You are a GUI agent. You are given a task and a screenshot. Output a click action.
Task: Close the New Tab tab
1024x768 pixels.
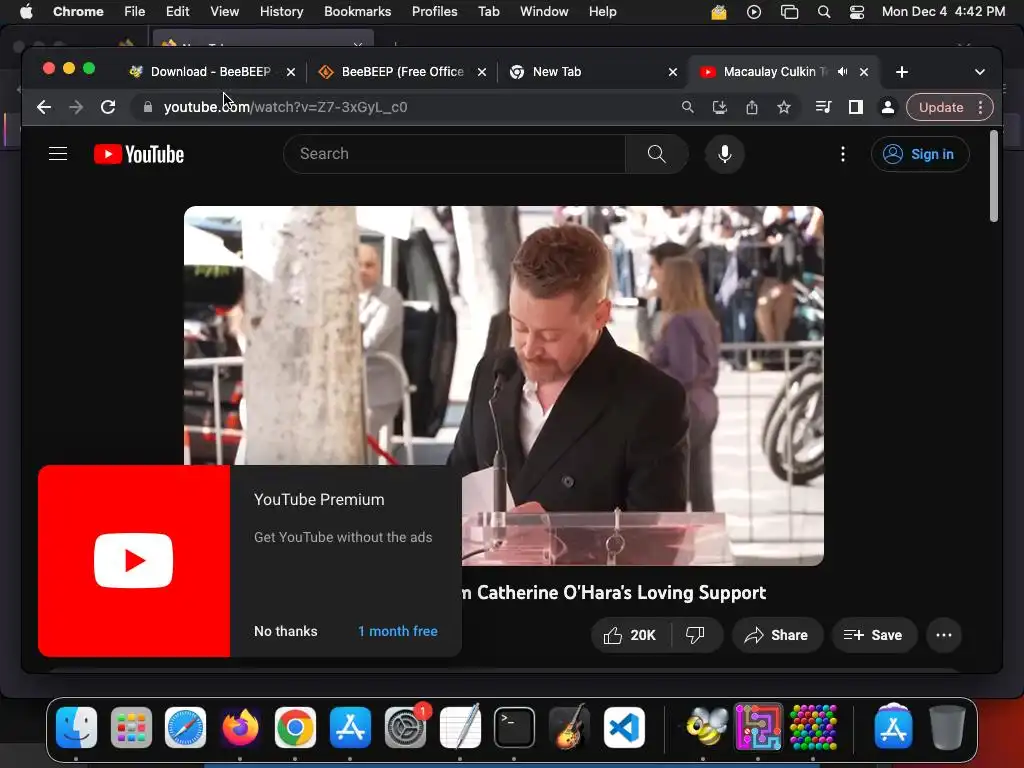point(673,72)
